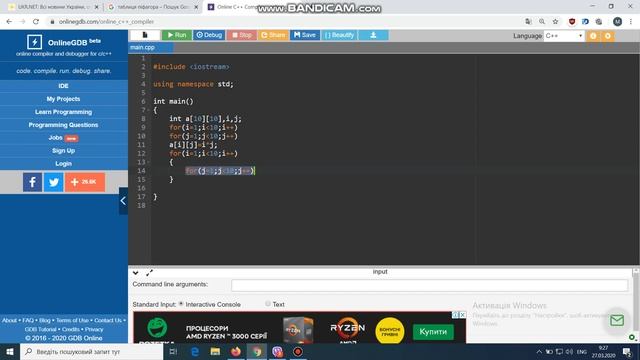Reload the page
Screen dimensions: 640x360
[36, 22]
